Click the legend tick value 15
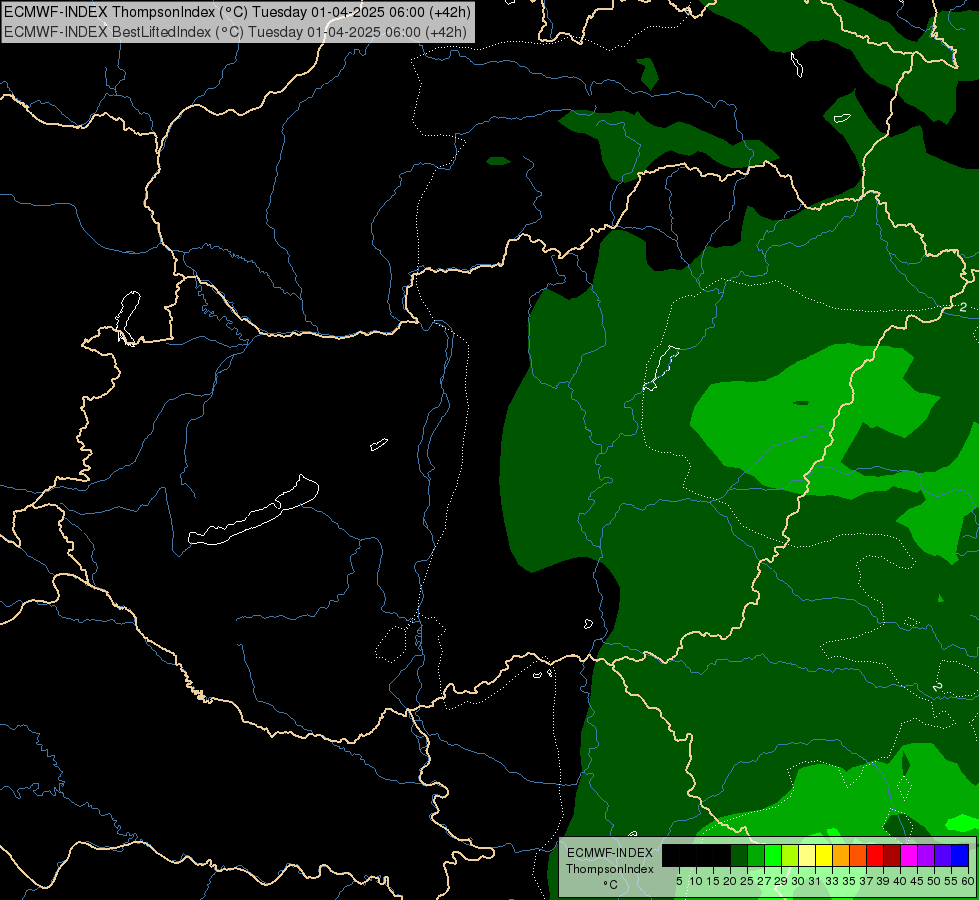 [x=713, y=881]
